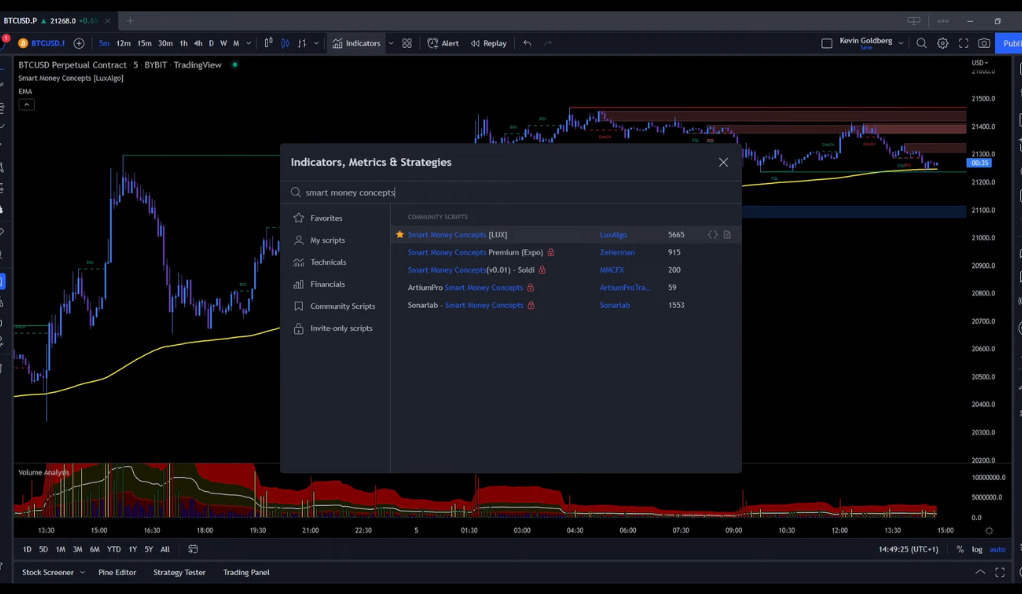
Task: Open the Go to date icon
Action: (193, 549)
